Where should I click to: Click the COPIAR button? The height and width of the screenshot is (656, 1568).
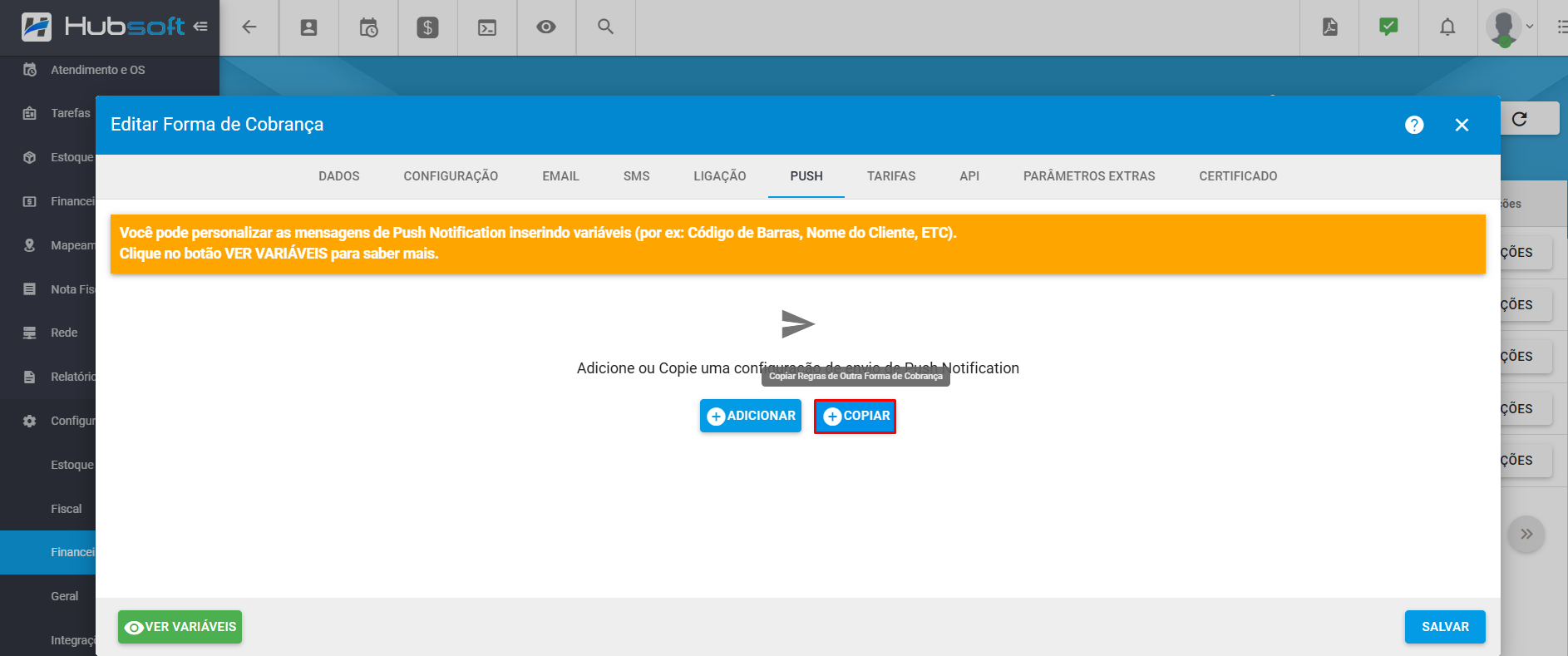click(x=855, y=416)
